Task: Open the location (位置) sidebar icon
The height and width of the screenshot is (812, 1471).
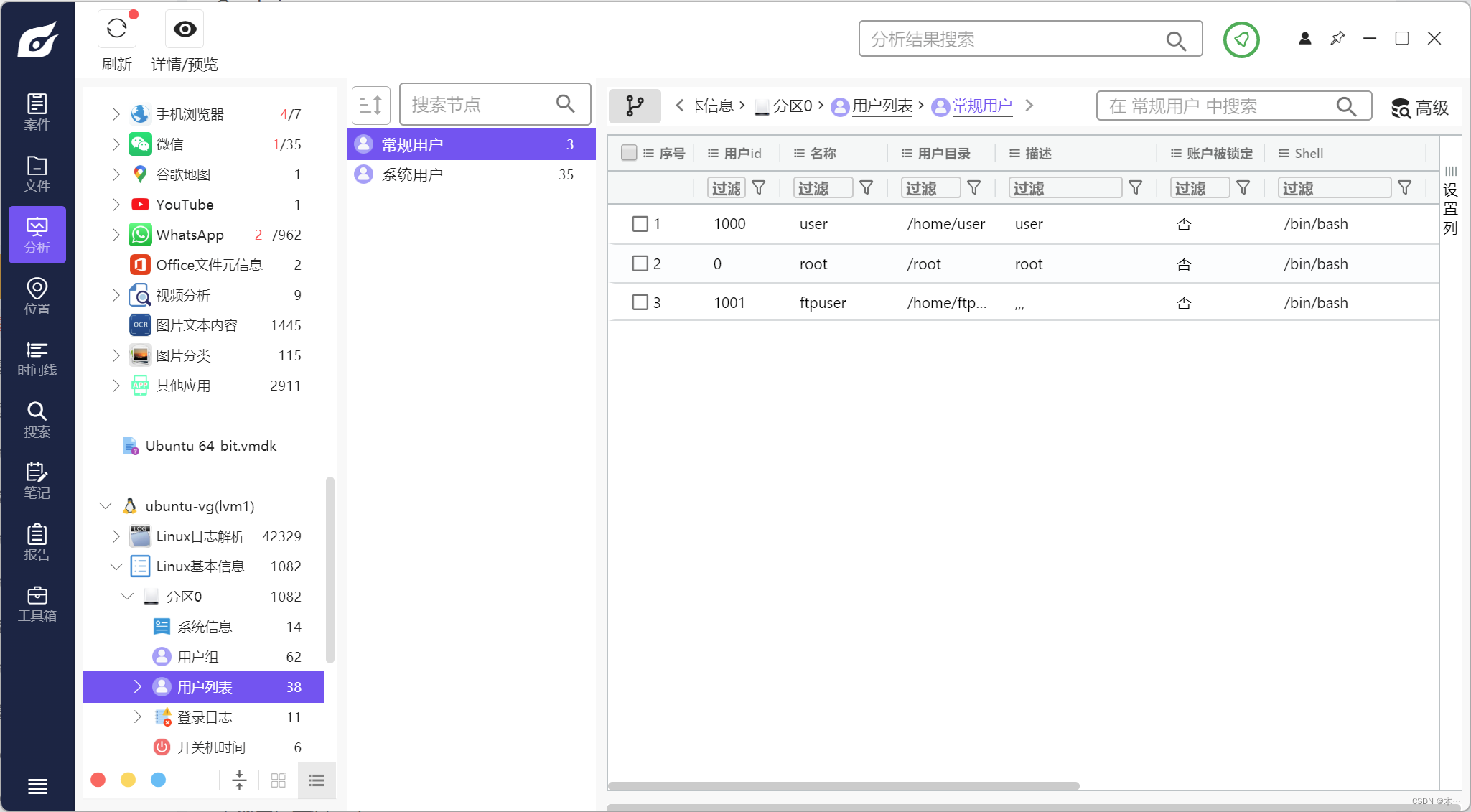Action: (37, 297)
